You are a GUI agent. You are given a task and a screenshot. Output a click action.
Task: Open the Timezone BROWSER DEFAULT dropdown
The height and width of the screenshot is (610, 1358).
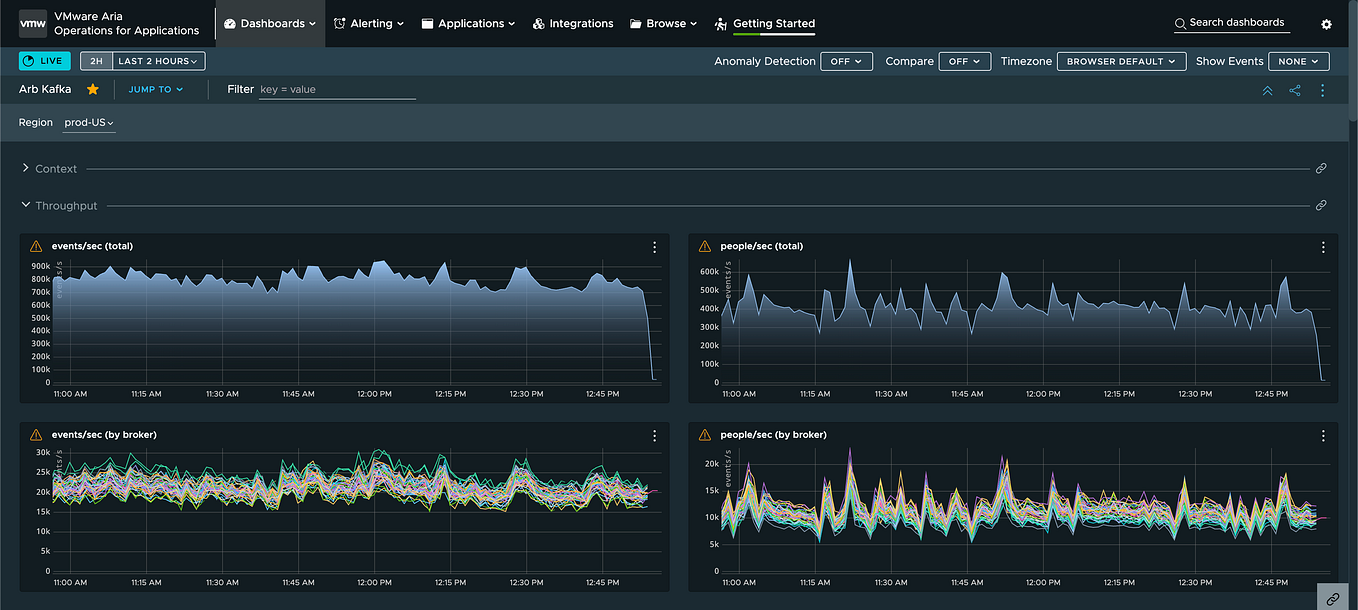1121,60
